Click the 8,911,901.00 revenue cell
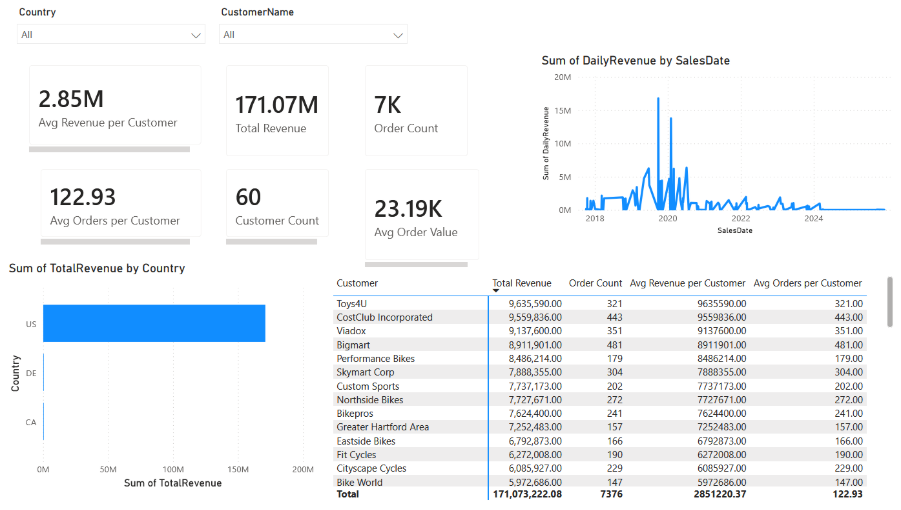The height and width of the screenshot is (510, 901). coord(535,345)
